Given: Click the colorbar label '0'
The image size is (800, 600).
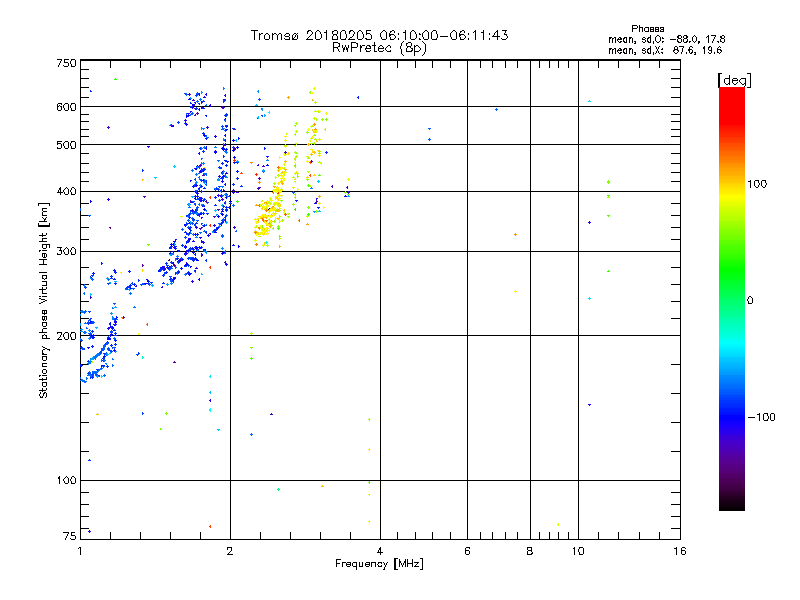Looking at the screenshot, I should pos(750,301).
